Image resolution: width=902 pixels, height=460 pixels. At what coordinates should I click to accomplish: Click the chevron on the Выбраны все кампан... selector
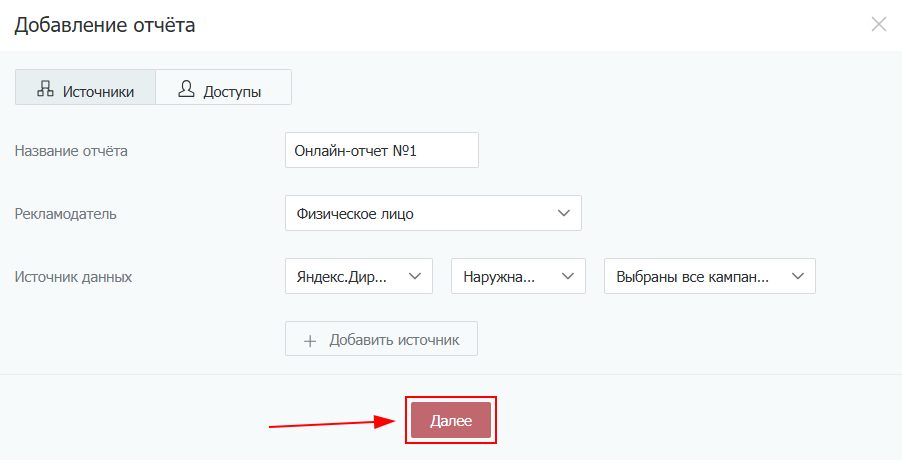tap(798, 276)
